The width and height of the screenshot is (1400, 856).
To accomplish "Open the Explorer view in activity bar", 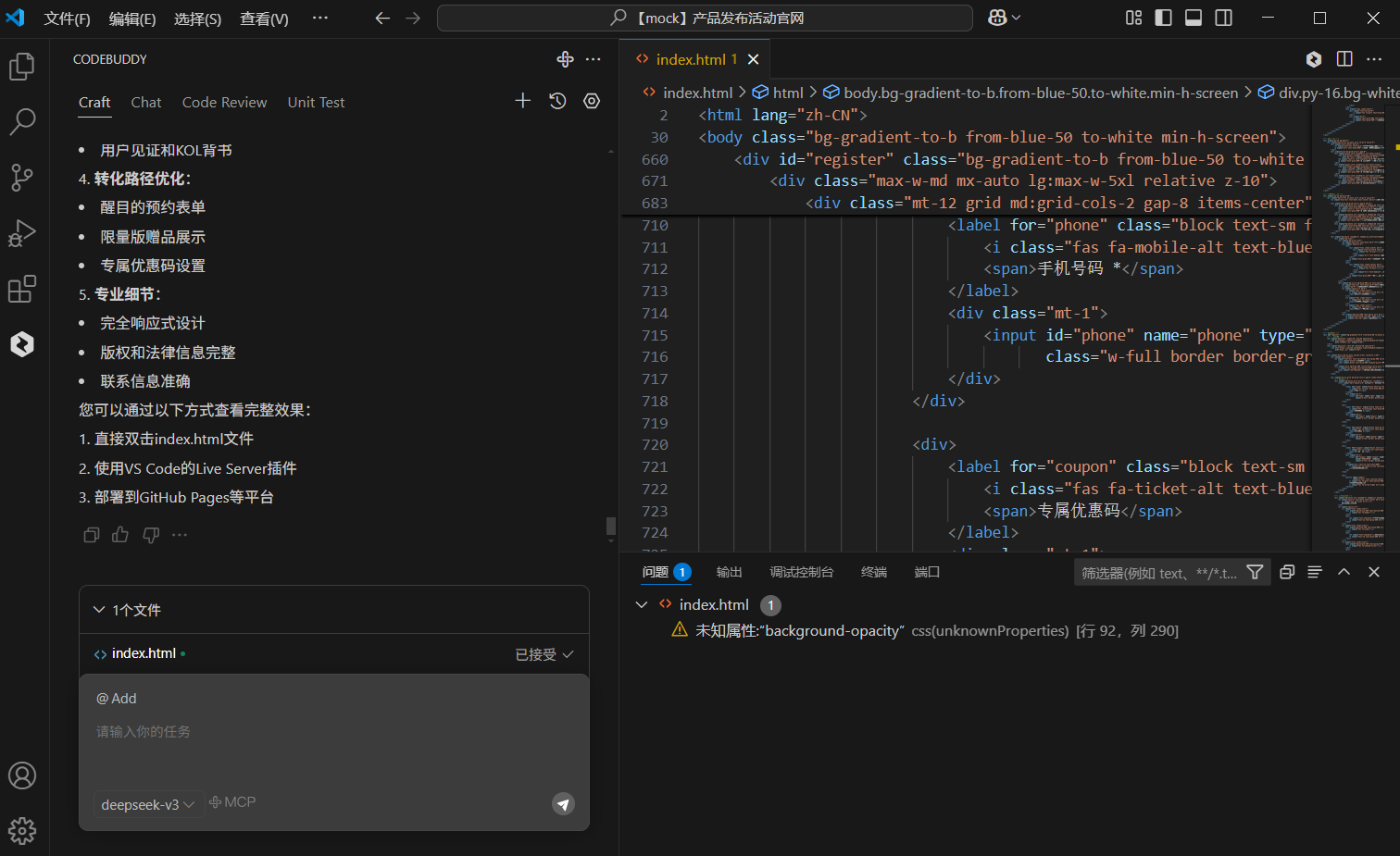I will pos(22,67).
